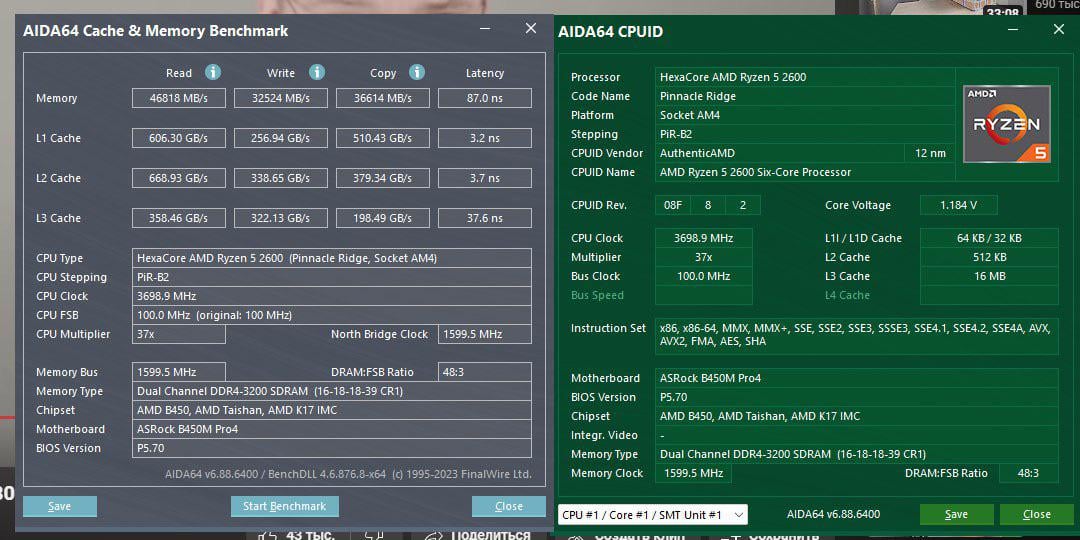Click the L2 Cache 512 KB value
This screenshot has height=540, width=1080.
coord(989,257)
